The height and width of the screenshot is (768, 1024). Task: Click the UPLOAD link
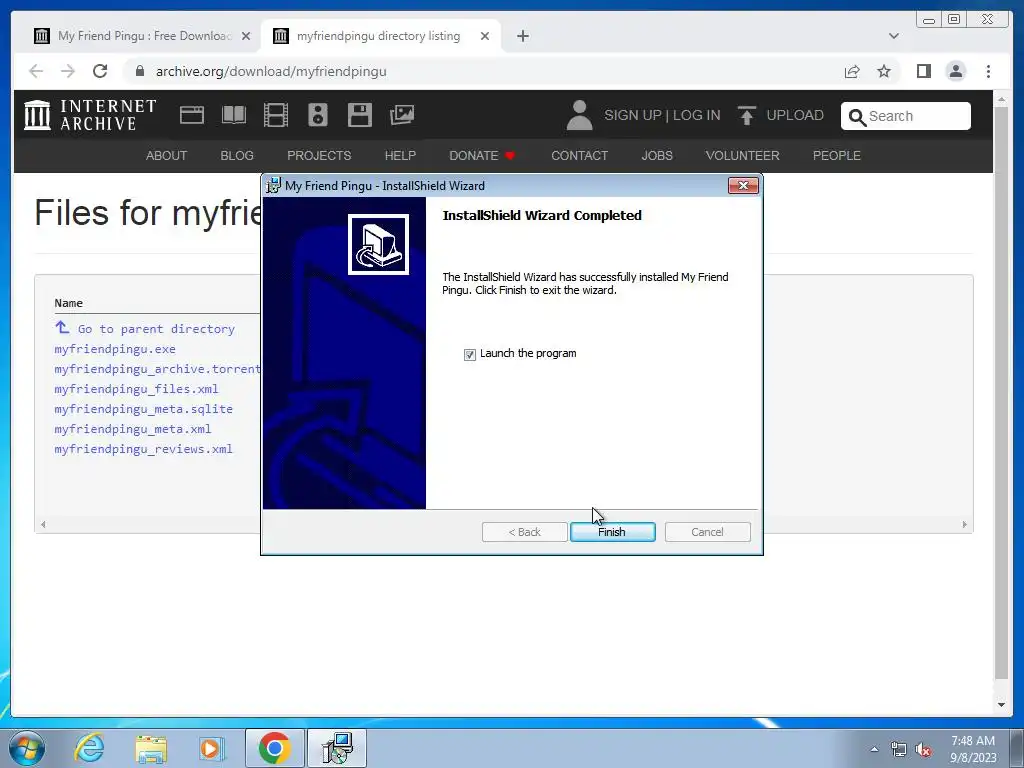pyautogui.click(x=795, y=115)
